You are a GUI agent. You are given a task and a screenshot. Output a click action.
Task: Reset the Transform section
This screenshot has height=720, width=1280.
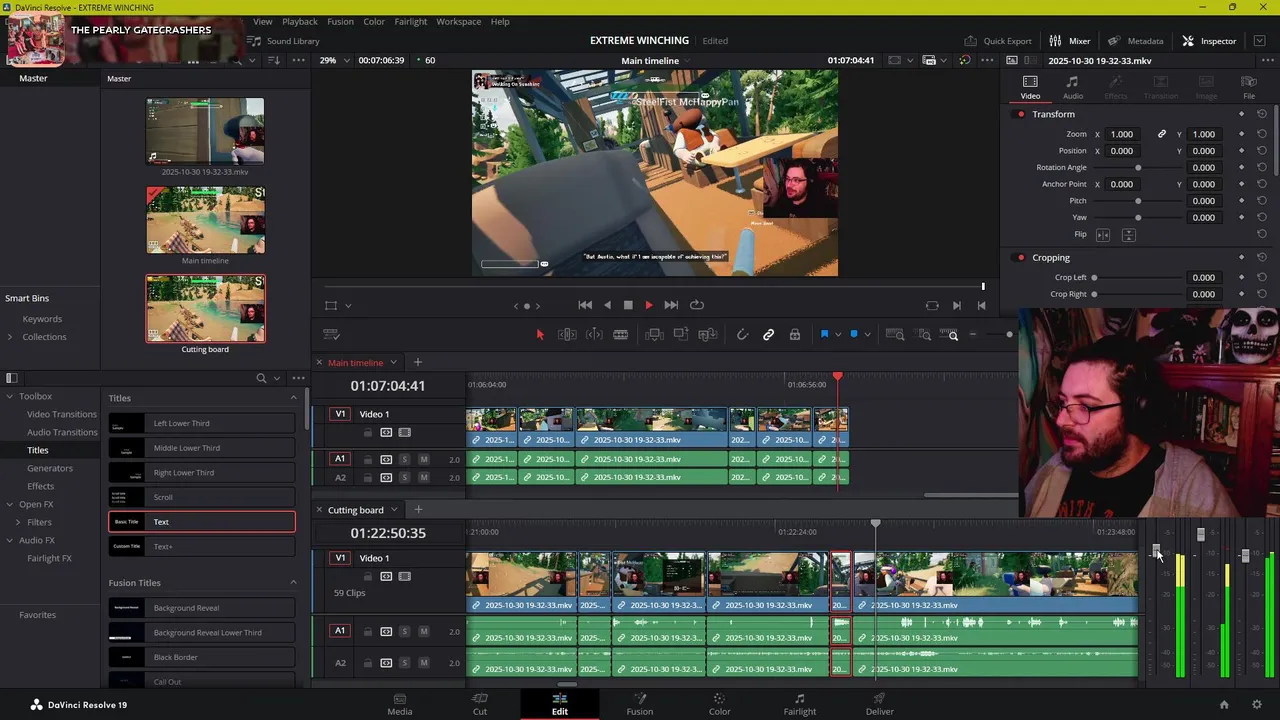1261,114
